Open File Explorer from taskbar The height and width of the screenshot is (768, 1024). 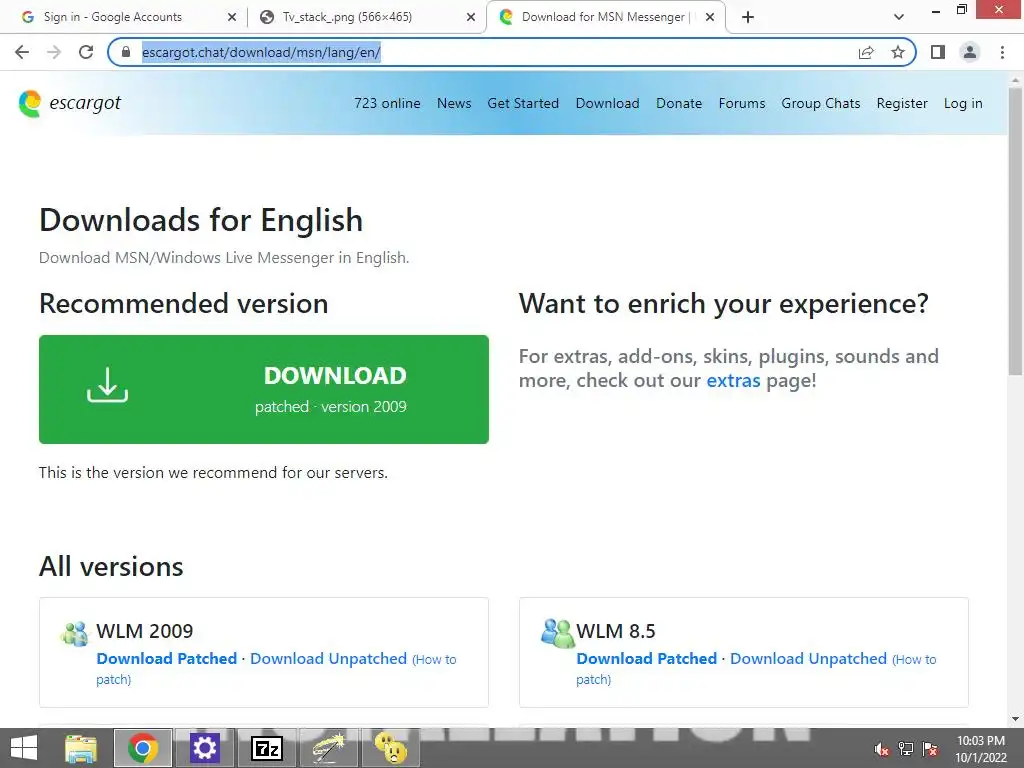pos(81,748)
